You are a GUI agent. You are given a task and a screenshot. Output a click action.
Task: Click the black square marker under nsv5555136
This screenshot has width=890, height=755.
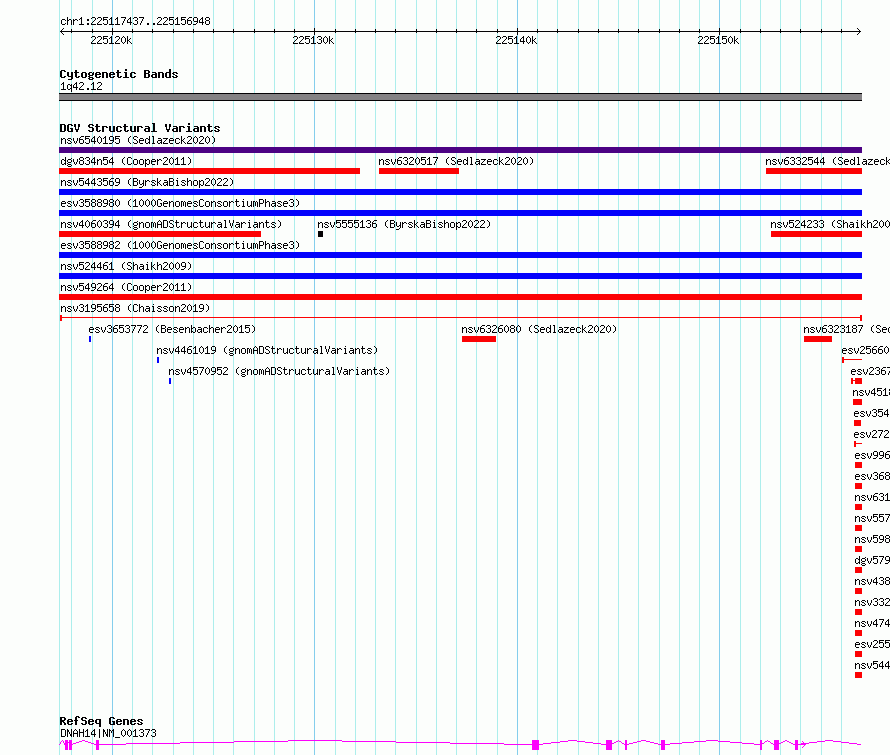pos(321,234)
